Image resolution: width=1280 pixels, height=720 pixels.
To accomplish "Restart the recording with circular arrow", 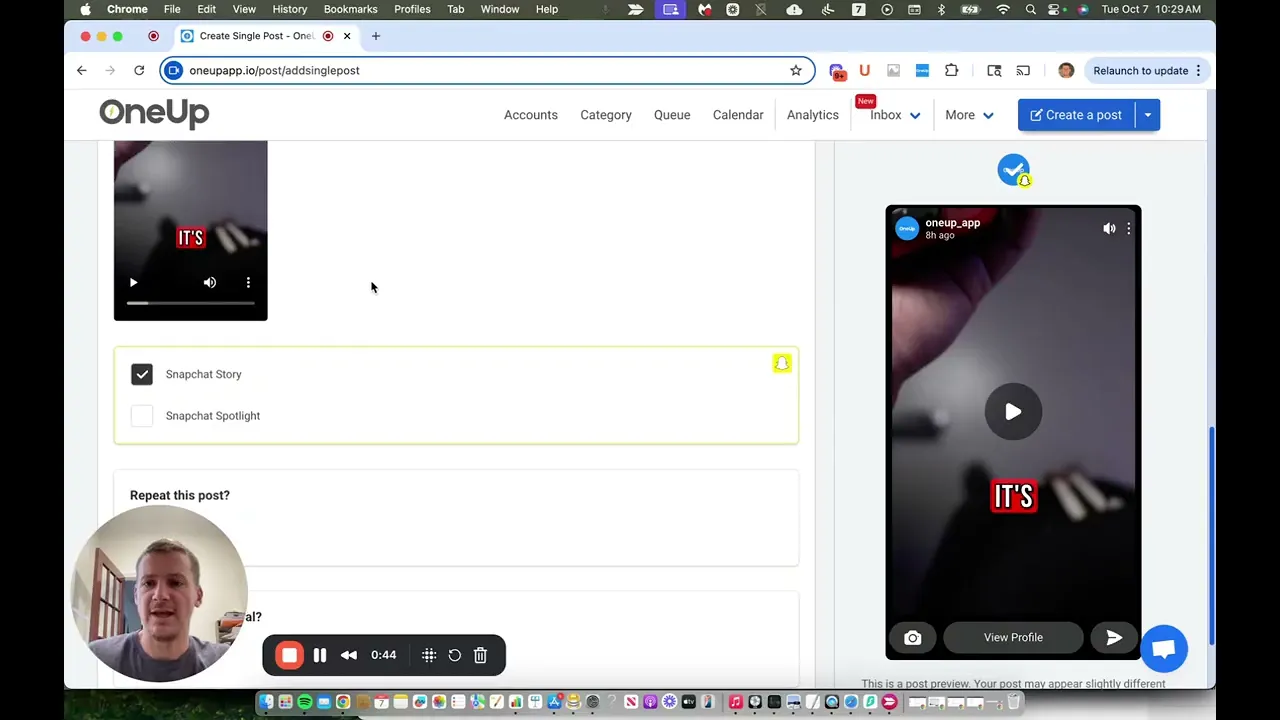I will point(455,656).
